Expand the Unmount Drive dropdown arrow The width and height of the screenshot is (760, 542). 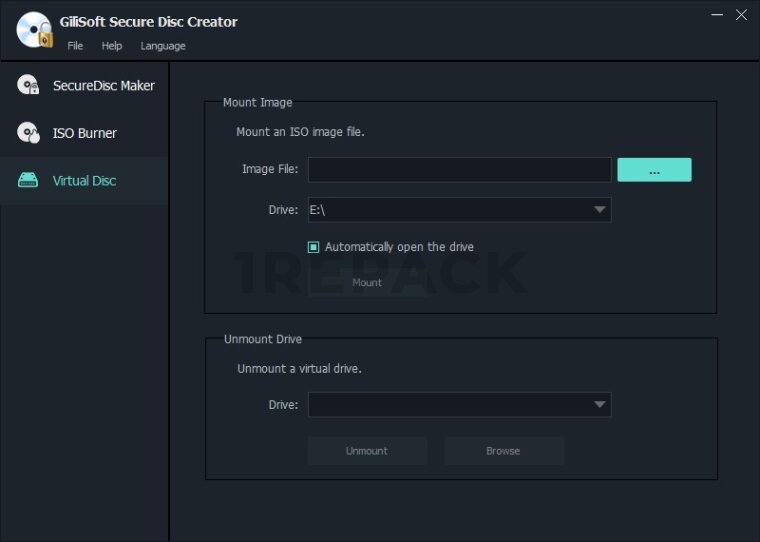[599, 405]
